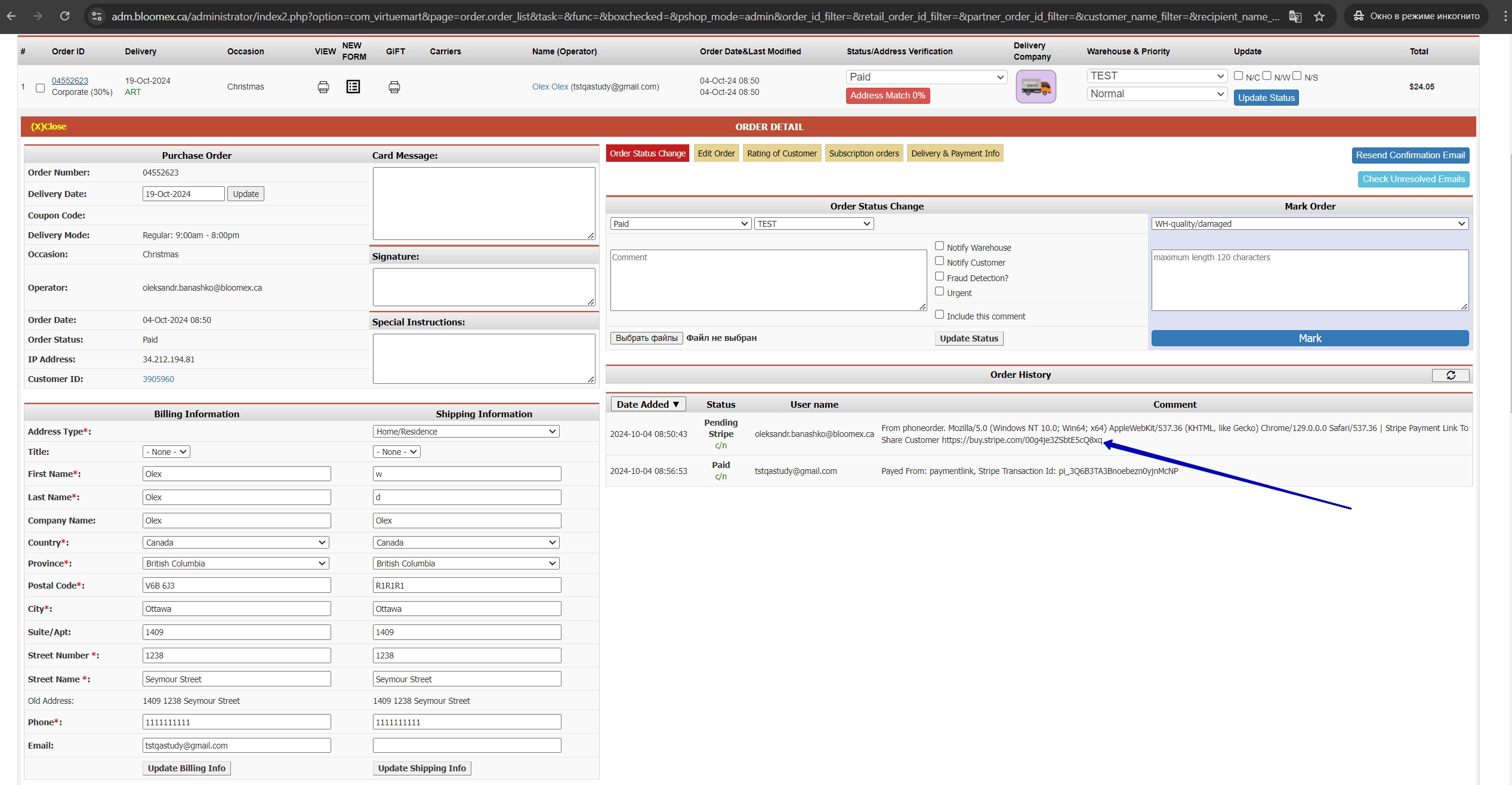This screenshot has height=785, width=1512.
Task: Focus shipping Email field
Action: (x=467, y=746)
